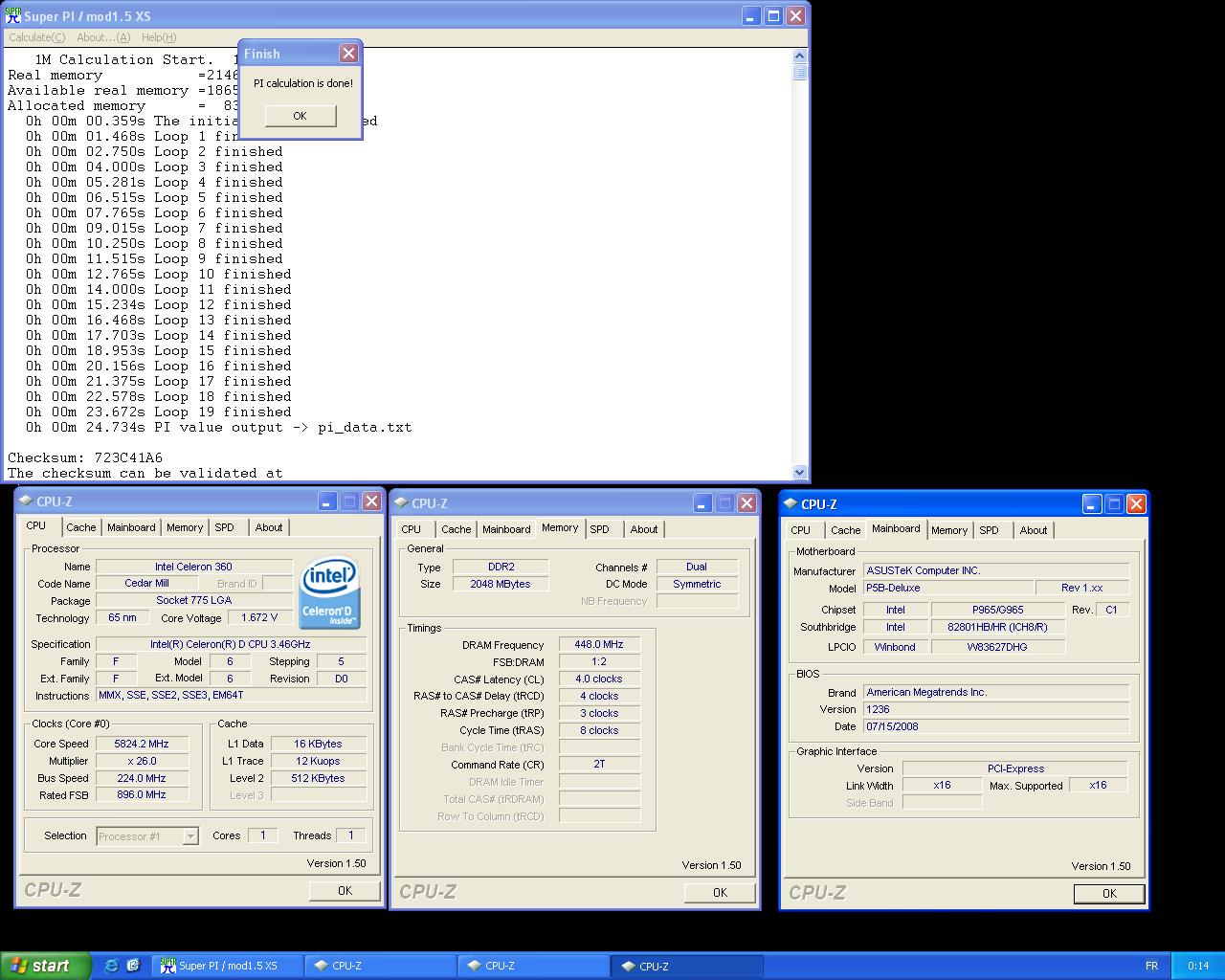This screenshot has height=980, width=1225.
Task: Activate the second CPU-Z taskbar button
Action: 534,966
